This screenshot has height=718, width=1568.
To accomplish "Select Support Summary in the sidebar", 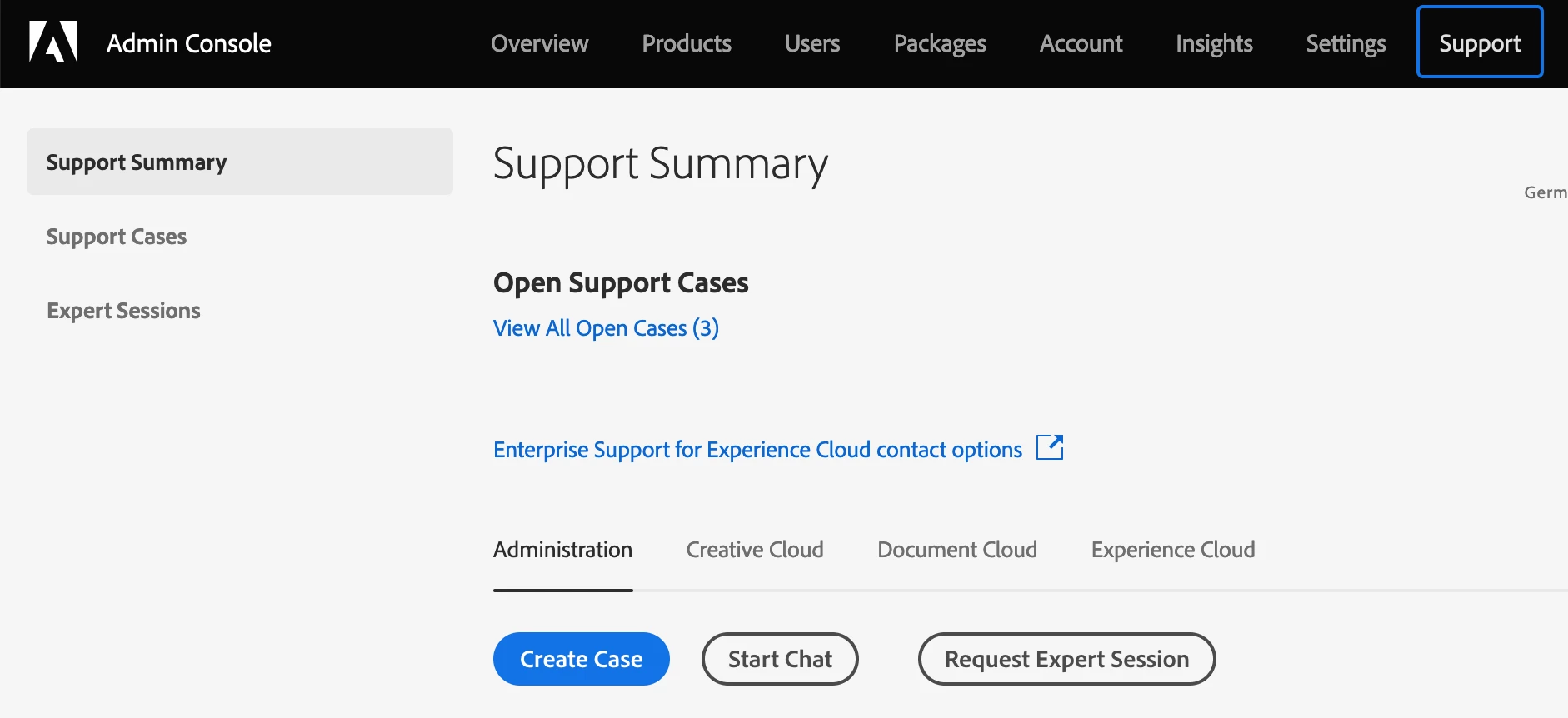I will pyautogui.click(x=240, y=162).
